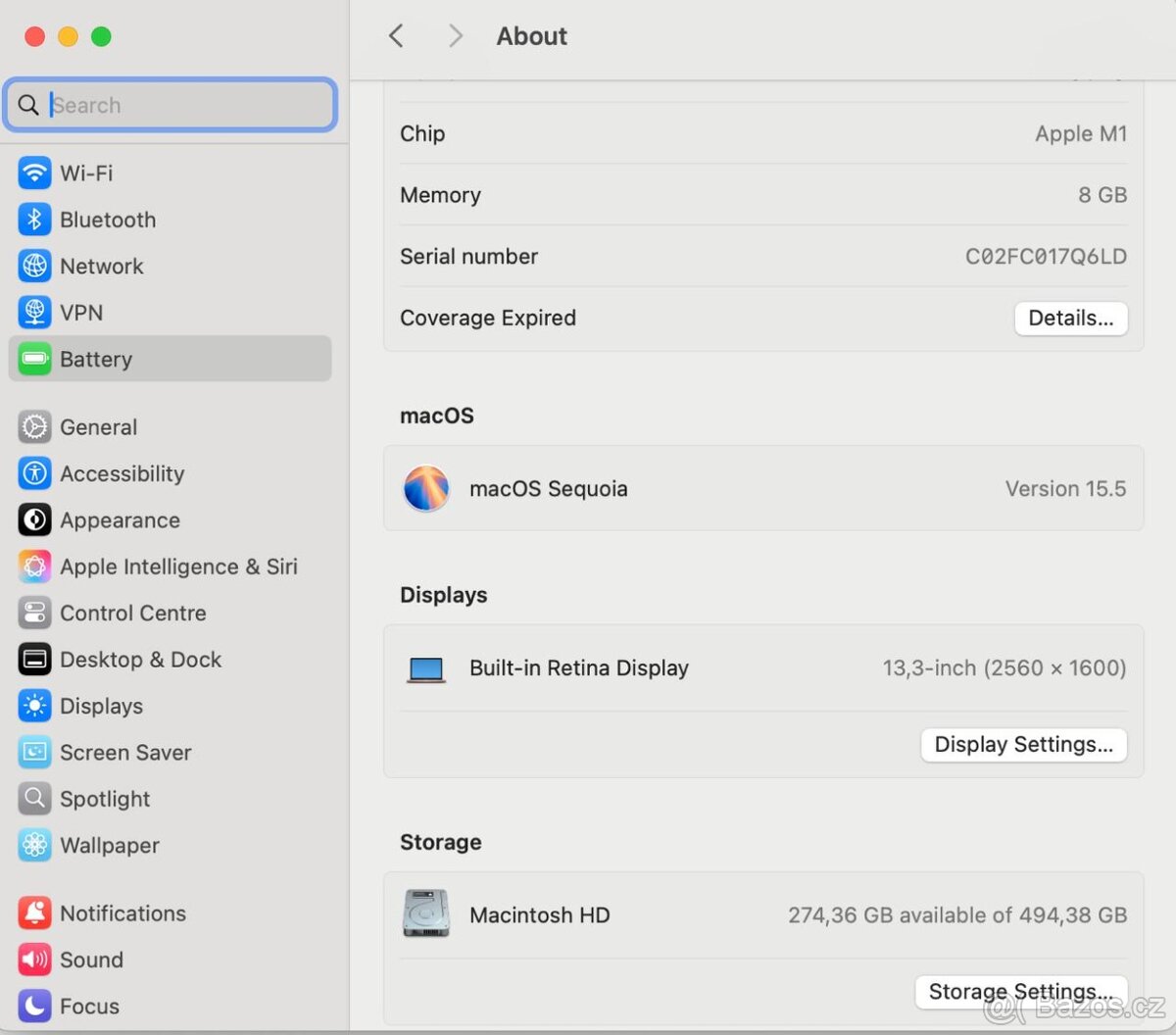Open Apple Intelligence & Siri settings
This screenshot has width=1176, height=1035.
178,567
